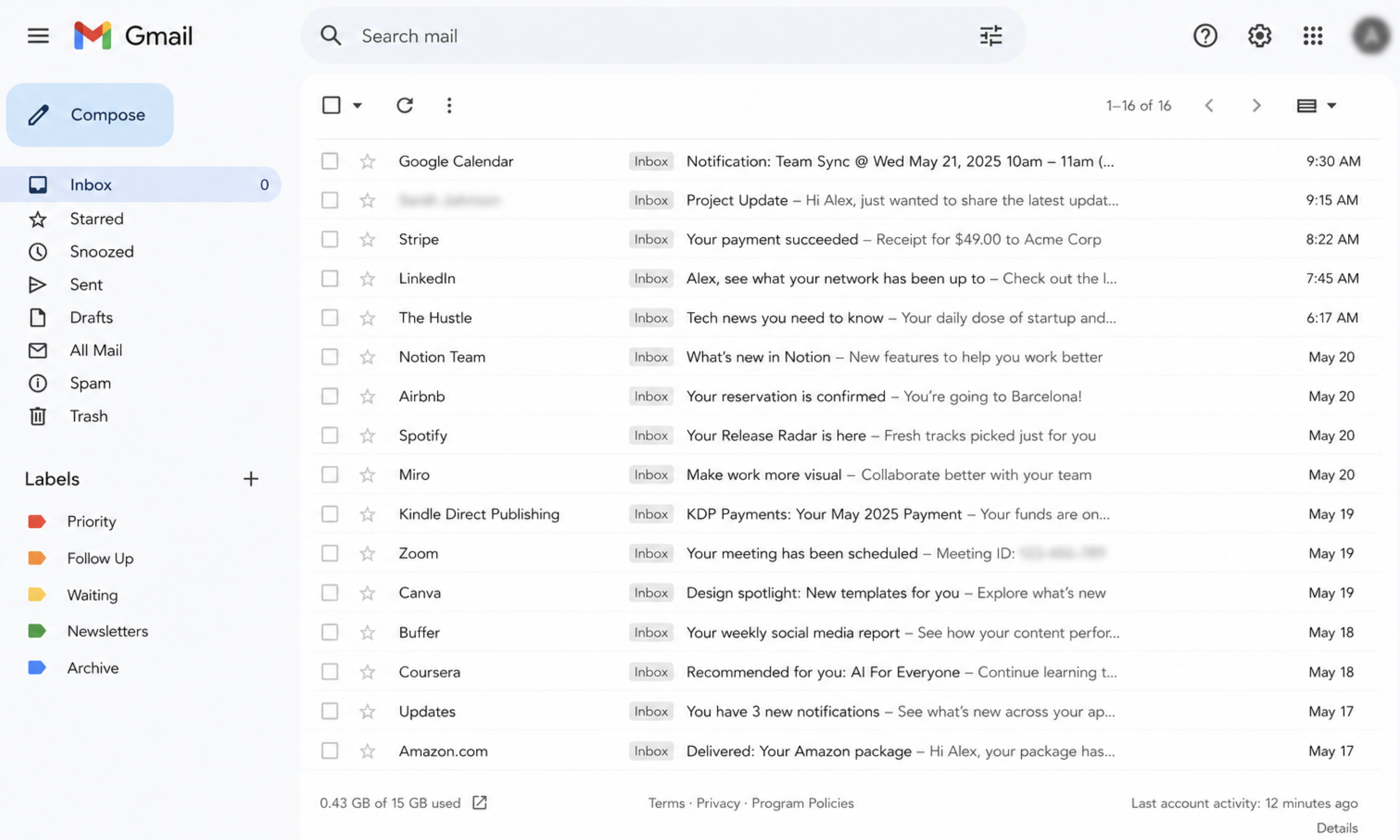Star the Airbnb reservation email
This screenshot has width=1400, height=840.
tap(368, 396)
